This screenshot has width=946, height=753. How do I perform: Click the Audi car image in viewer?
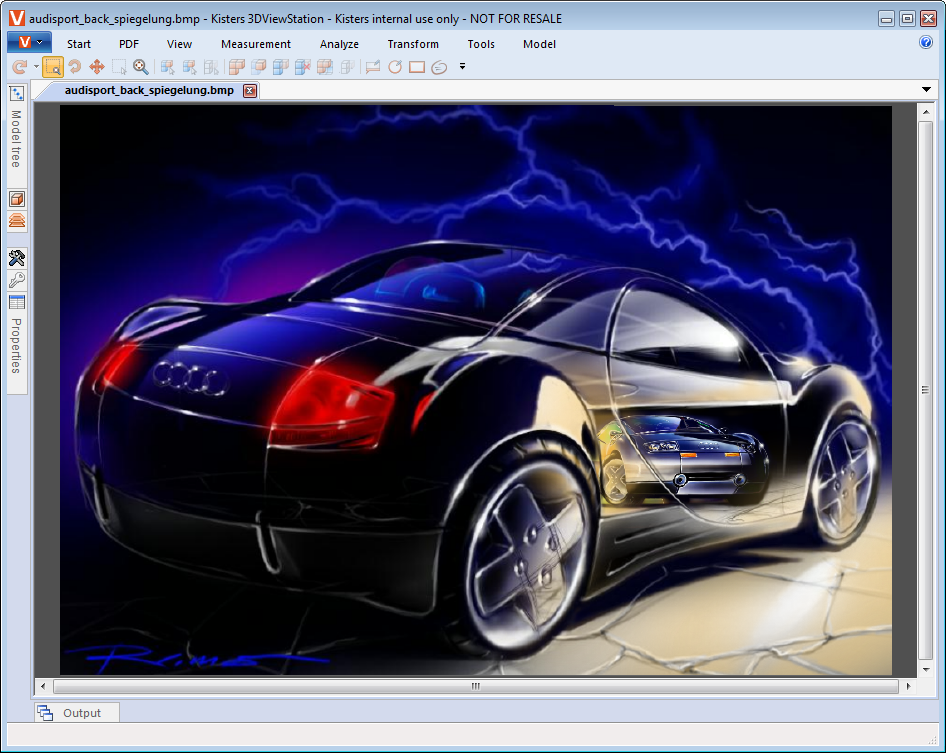(475, 390)
